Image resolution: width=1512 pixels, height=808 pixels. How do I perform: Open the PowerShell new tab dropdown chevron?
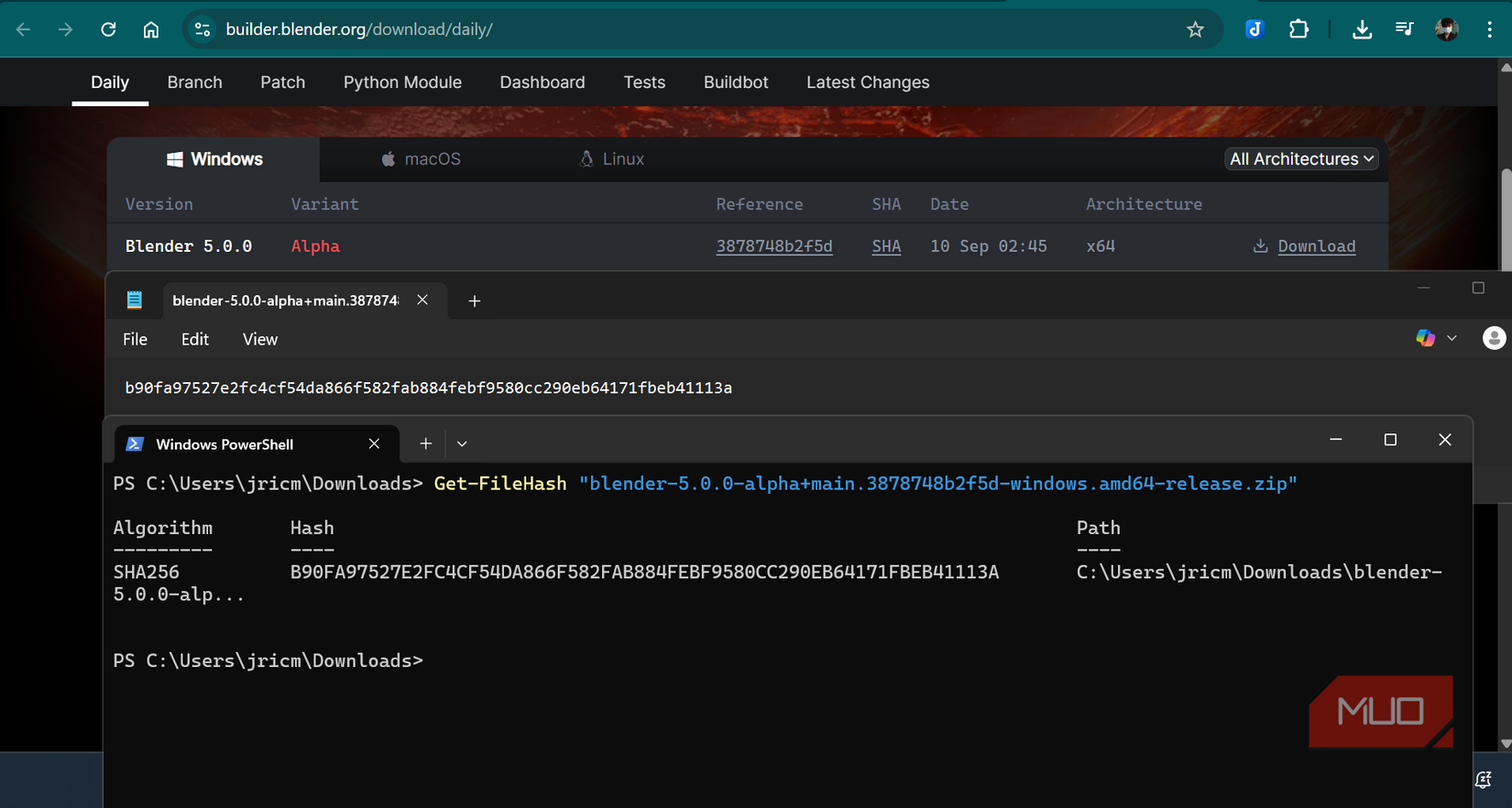click(462, 443)
